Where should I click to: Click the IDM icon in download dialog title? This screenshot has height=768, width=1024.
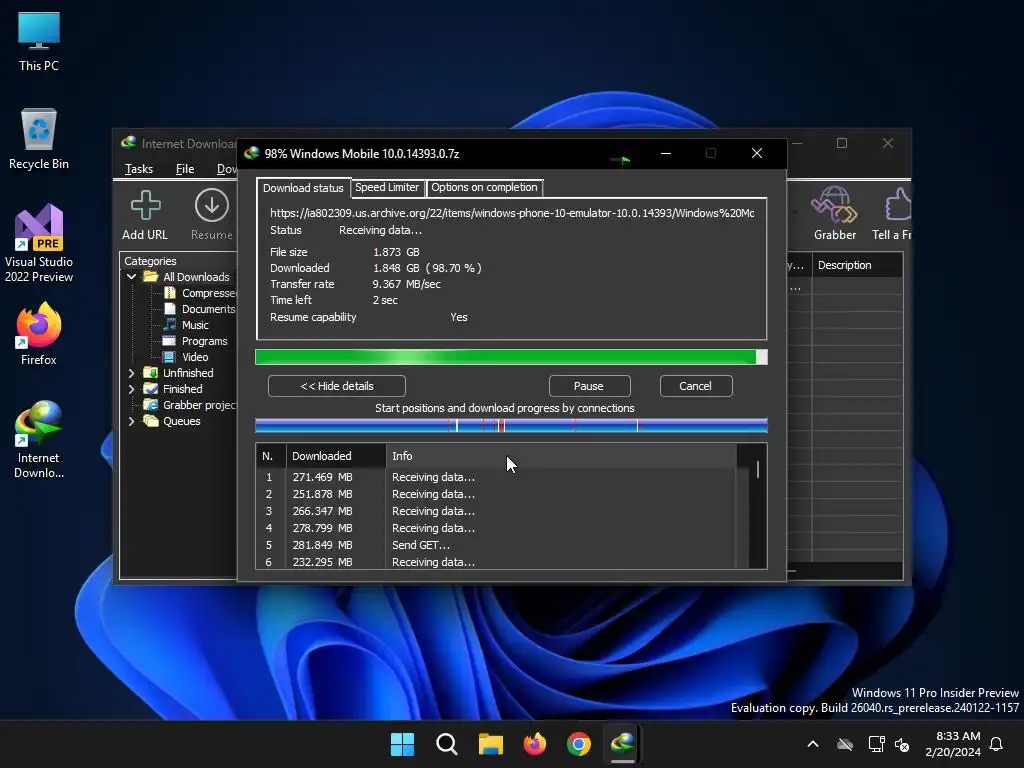[251, 153]
